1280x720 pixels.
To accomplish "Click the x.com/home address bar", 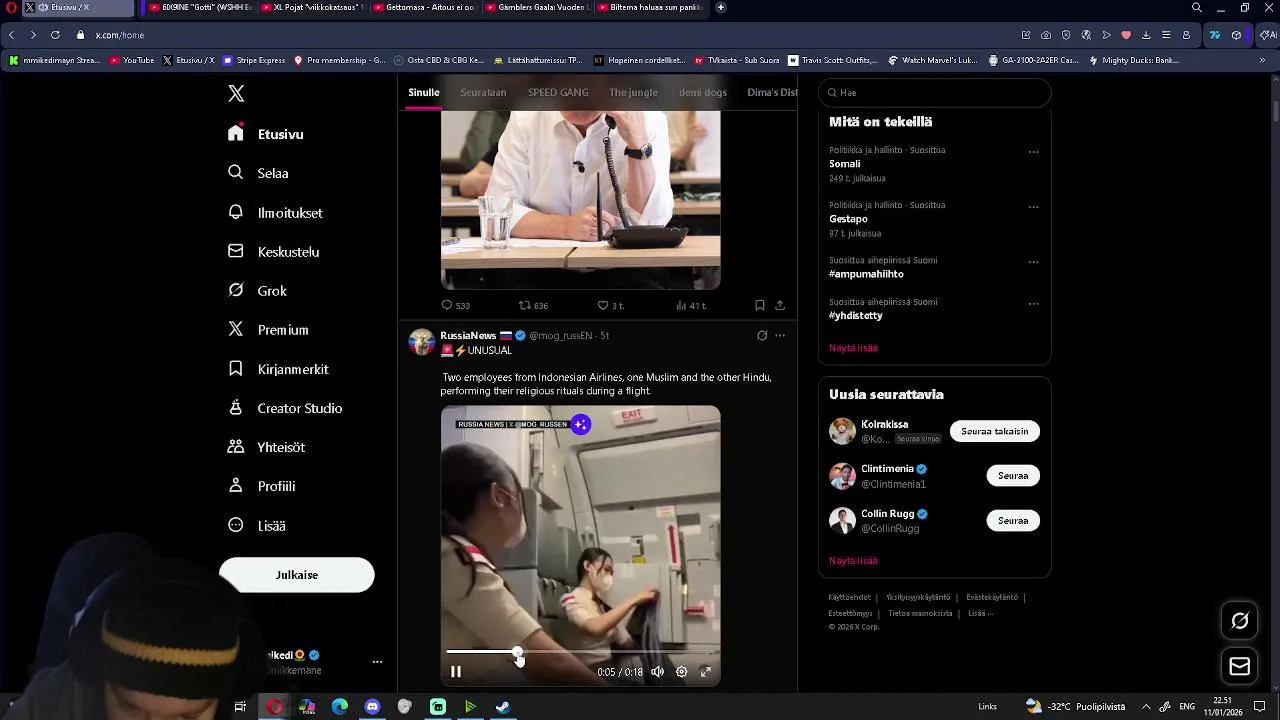I will 119,35.
